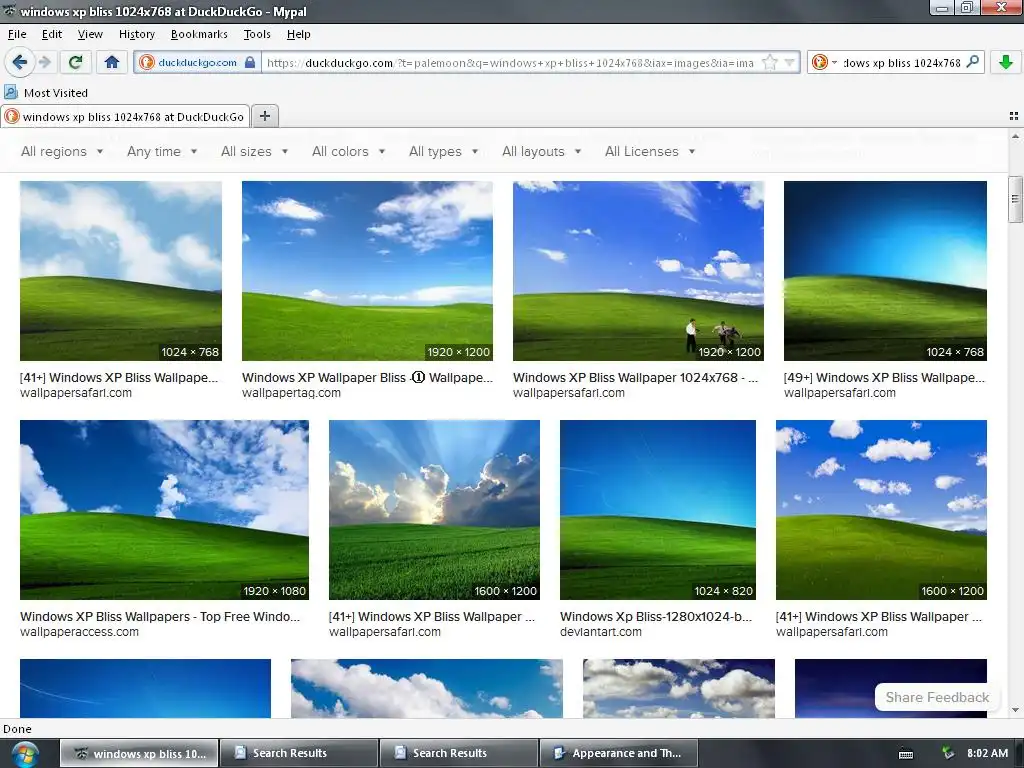Click the padlock security icon
This screenshot has height=768, width=1024.
coord(250,62)
